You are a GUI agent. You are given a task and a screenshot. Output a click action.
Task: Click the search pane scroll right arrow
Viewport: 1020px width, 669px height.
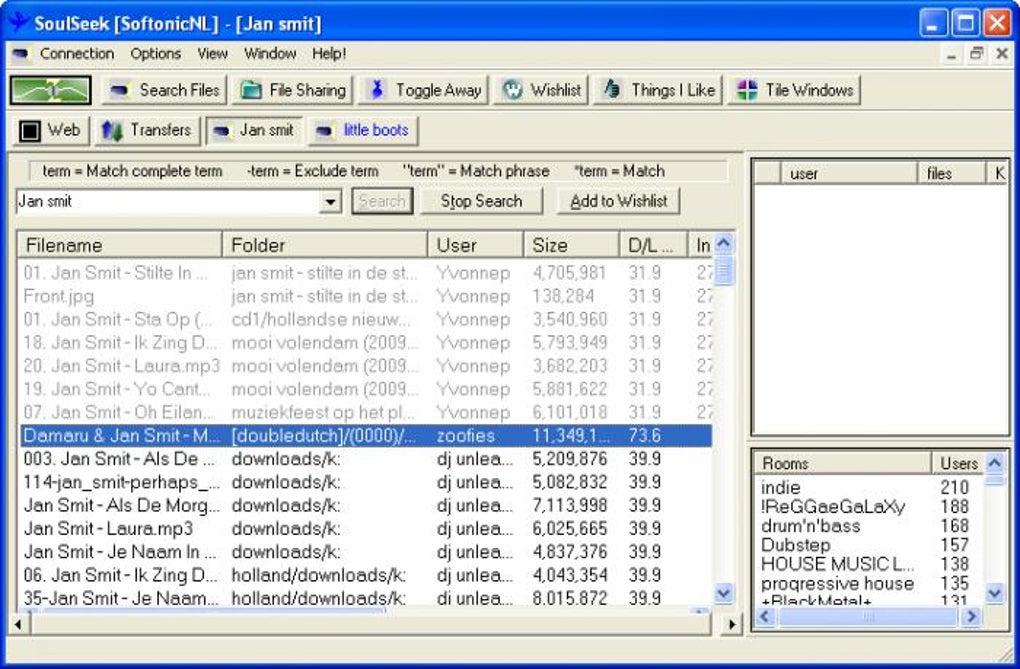732,625
